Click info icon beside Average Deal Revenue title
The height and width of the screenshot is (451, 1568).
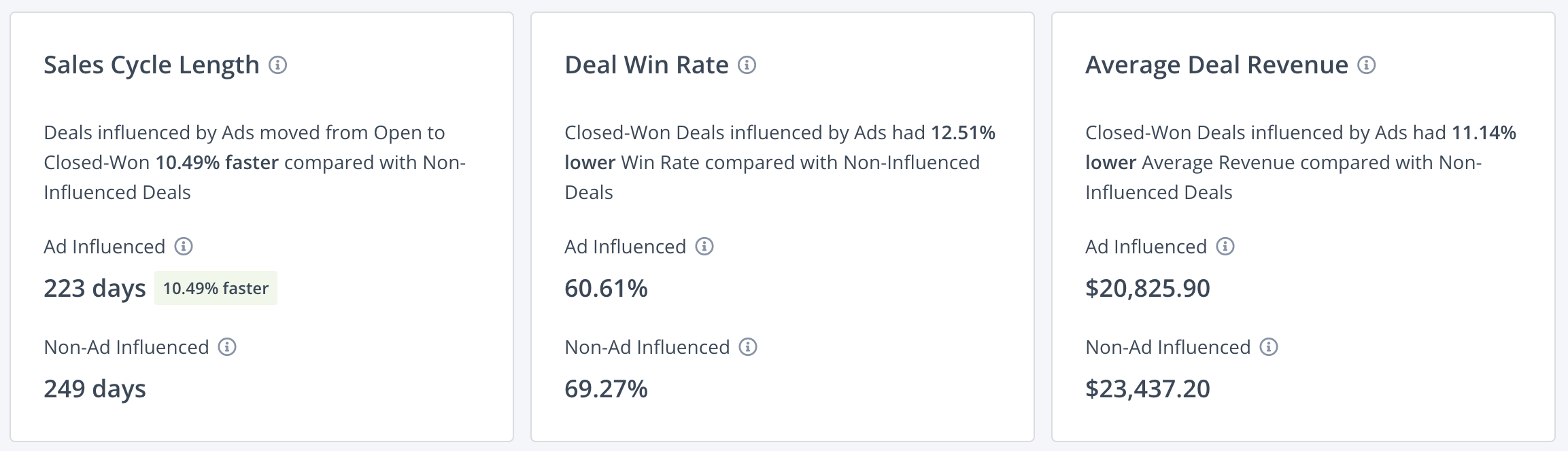click(1366, 65)
